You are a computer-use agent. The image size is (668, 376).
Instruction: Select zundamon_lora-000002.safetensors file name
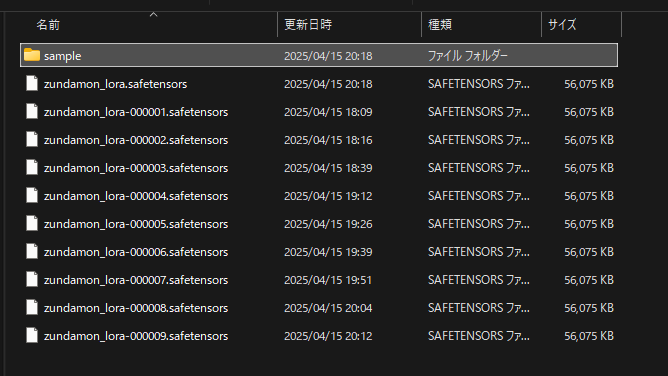click(x=136, y=140)
